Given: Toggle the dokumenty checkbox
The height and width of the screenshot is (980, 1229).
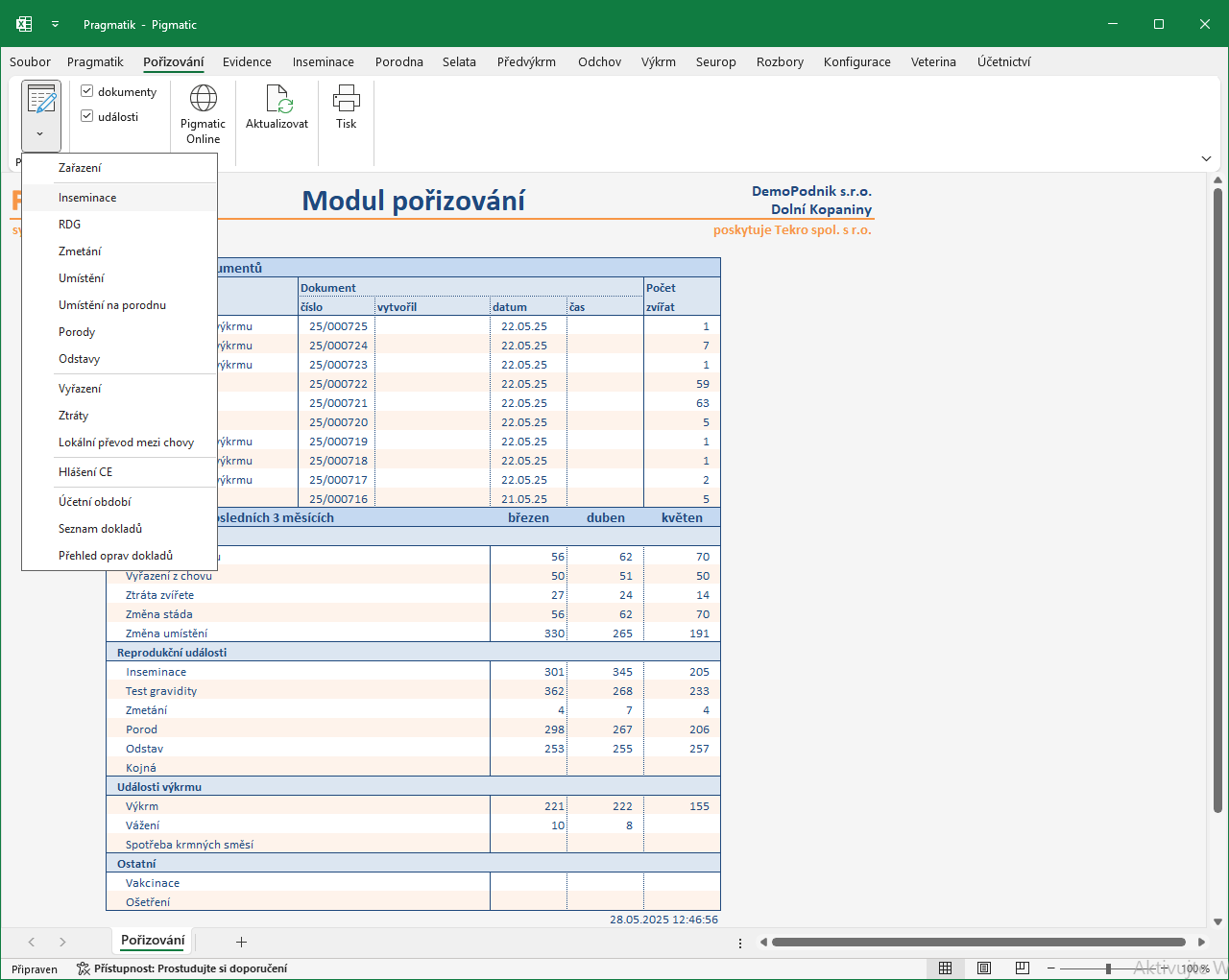Looking at the screenshot, I should coord(87,91).
